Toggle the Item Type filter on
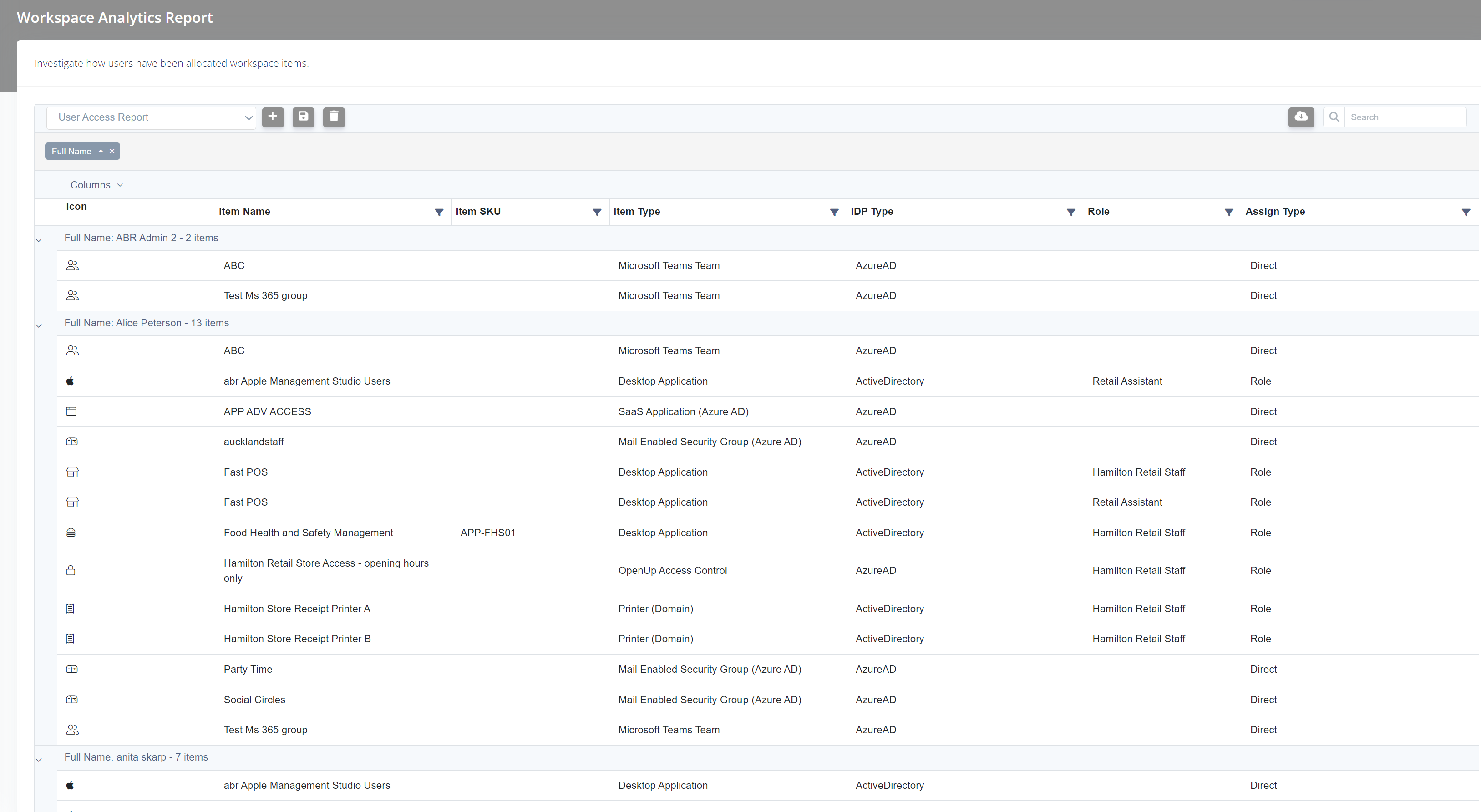Screen dimensions: 1481x812 point(834,211)
